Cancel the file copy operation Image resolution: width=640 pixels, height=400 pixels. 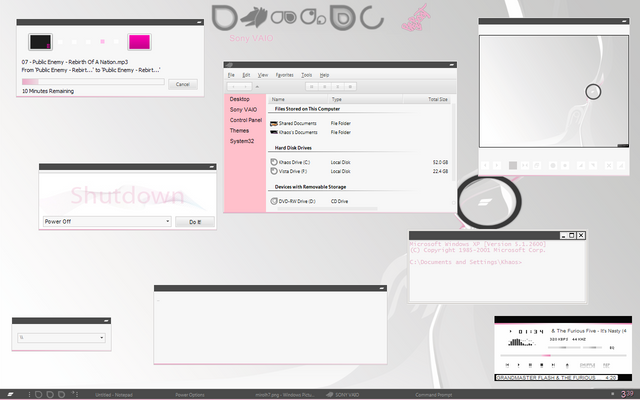pos(182,84)
